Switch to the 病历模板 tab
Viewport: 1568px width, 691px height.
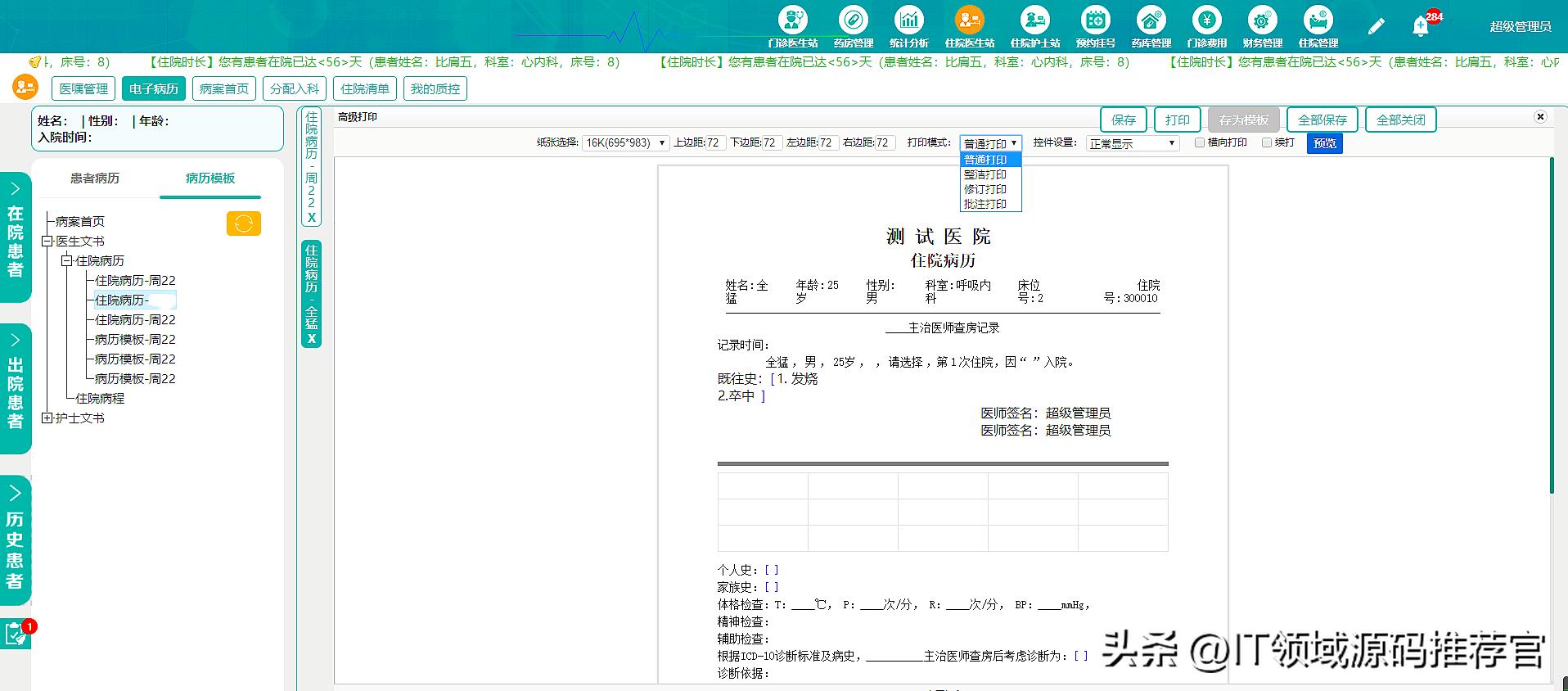210,178
